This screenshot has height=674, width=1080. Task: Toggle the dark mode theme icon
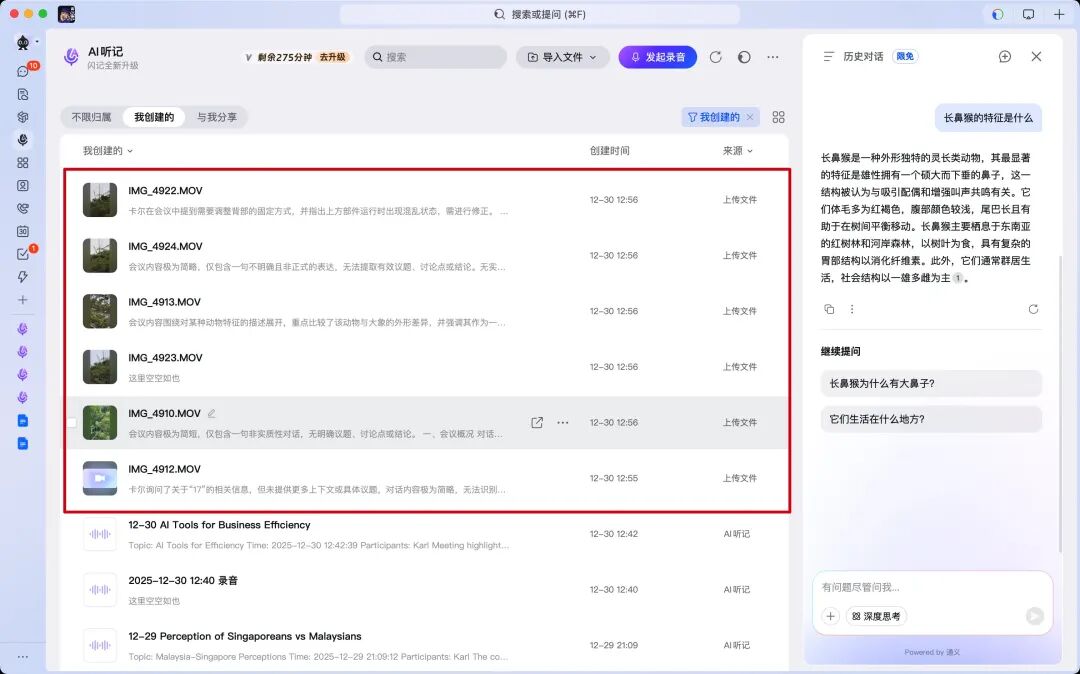point(744,57)
